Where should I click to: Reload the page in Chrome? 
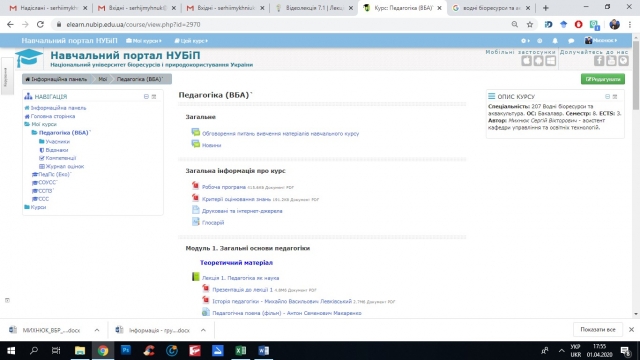pyautogui.click(x=40, y=24)
